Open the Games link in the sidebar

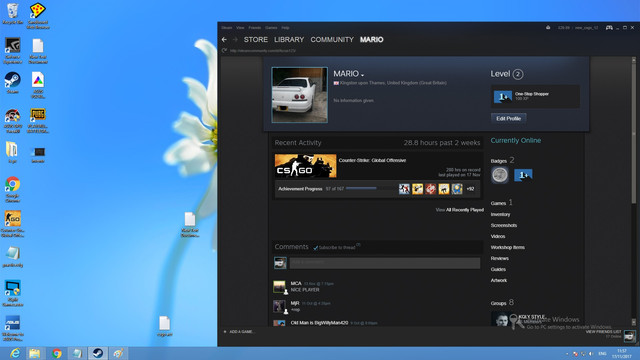click(x=498, y=203)
